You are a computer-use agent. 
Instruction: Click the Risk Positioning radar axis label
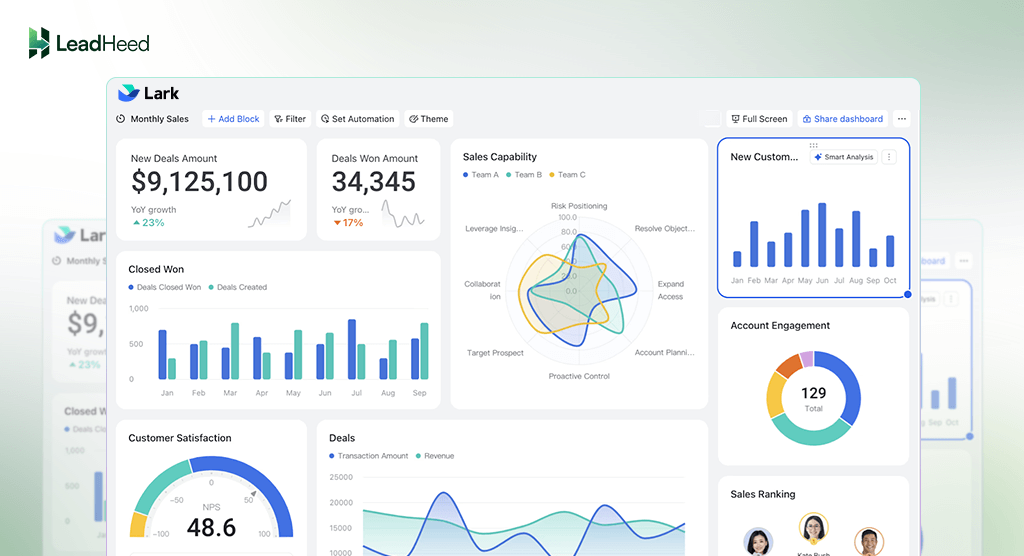[579, 206]
